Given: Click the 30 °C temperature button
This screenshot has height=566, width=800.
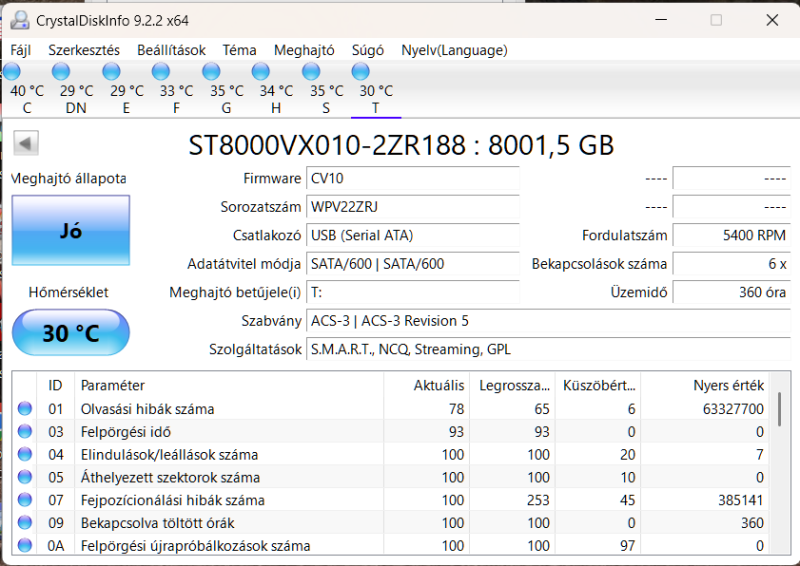Looking at the screenshot, I should [x=71, y=333].
